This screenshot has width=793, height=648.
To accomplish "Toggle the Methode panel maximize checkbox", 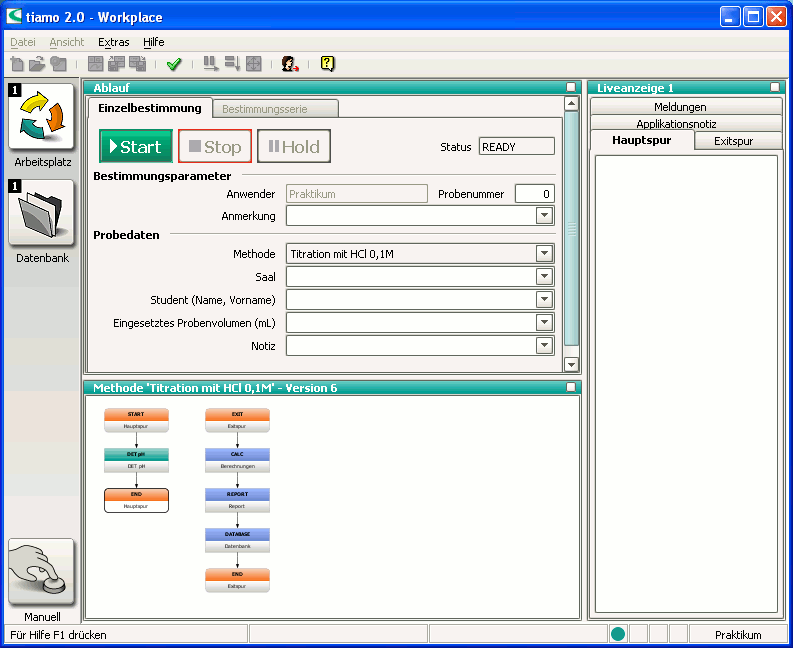I will [571, 387].
